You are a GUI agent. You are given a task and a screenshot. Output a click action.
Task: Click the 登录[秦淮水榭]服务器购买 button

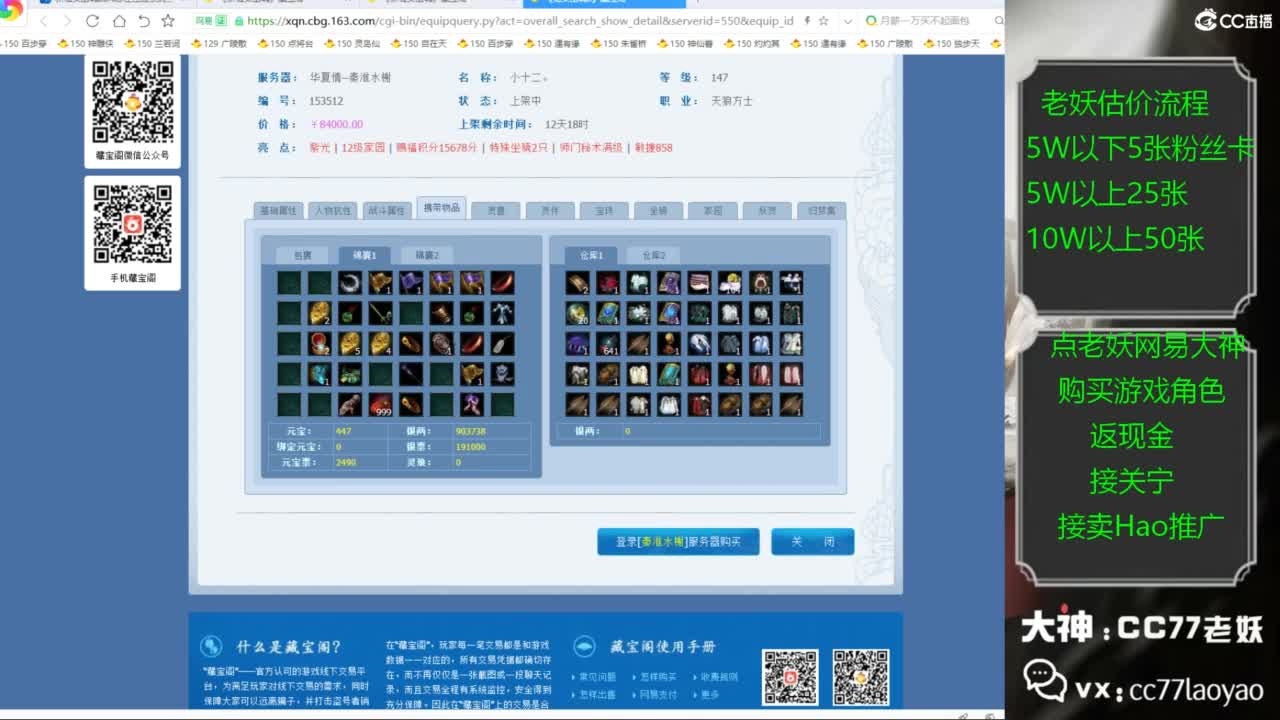click(x=678, y=540)
